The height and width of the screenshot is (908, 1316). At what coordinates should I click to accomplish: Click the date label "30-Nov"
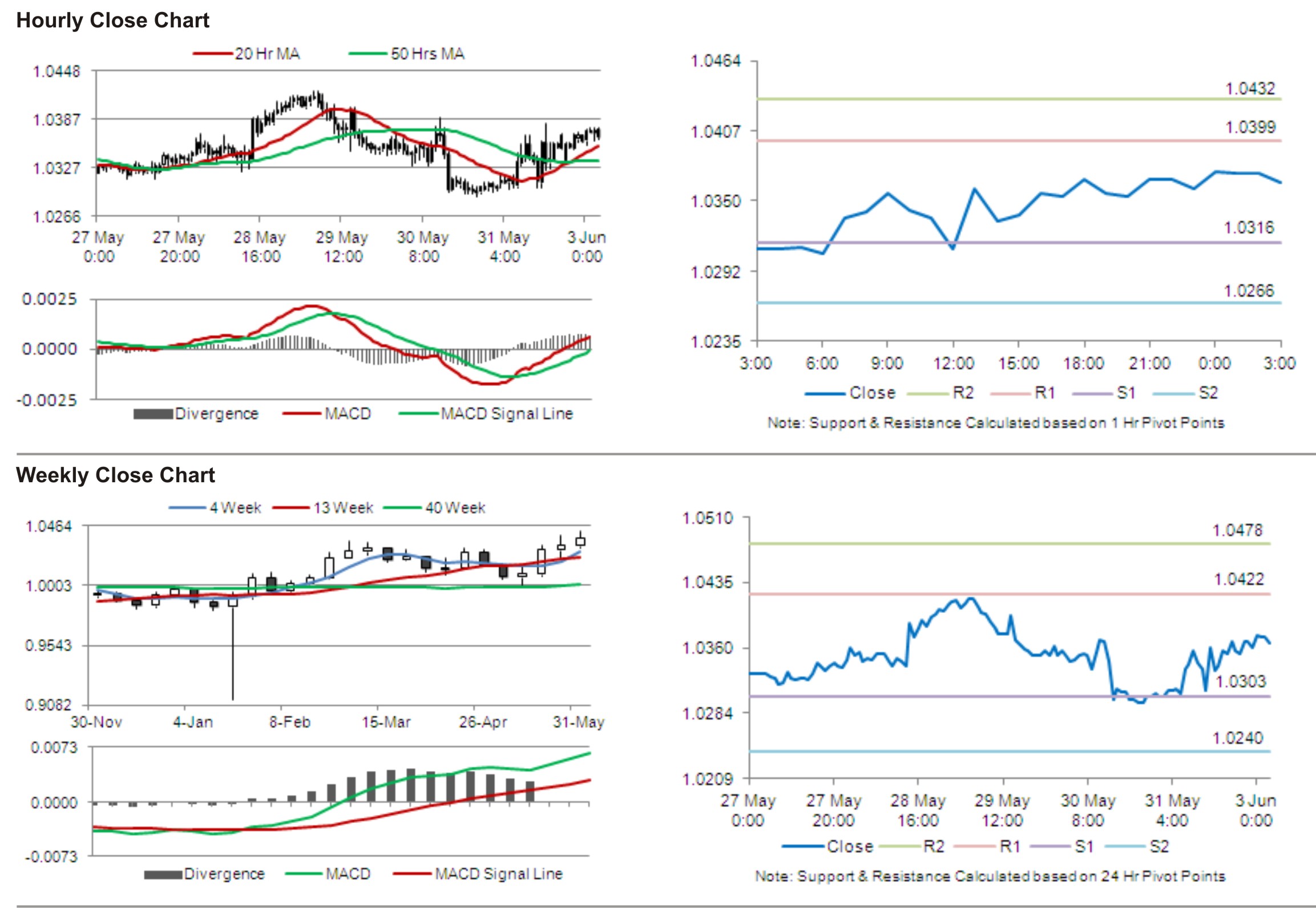pyautogui.click(x=96, y=722)
